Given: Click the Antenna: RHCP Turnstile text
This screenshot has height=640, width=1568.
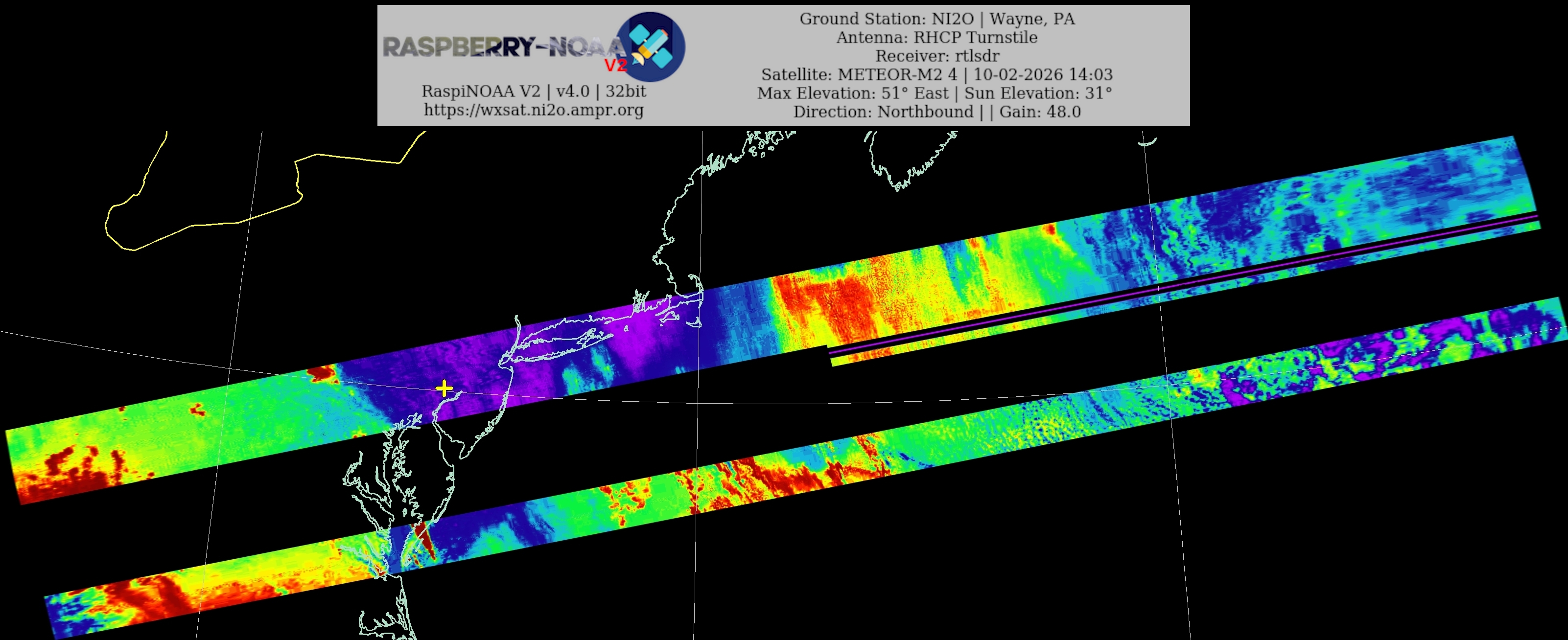Looking at the screenshot, I should (x=937, y=38).
